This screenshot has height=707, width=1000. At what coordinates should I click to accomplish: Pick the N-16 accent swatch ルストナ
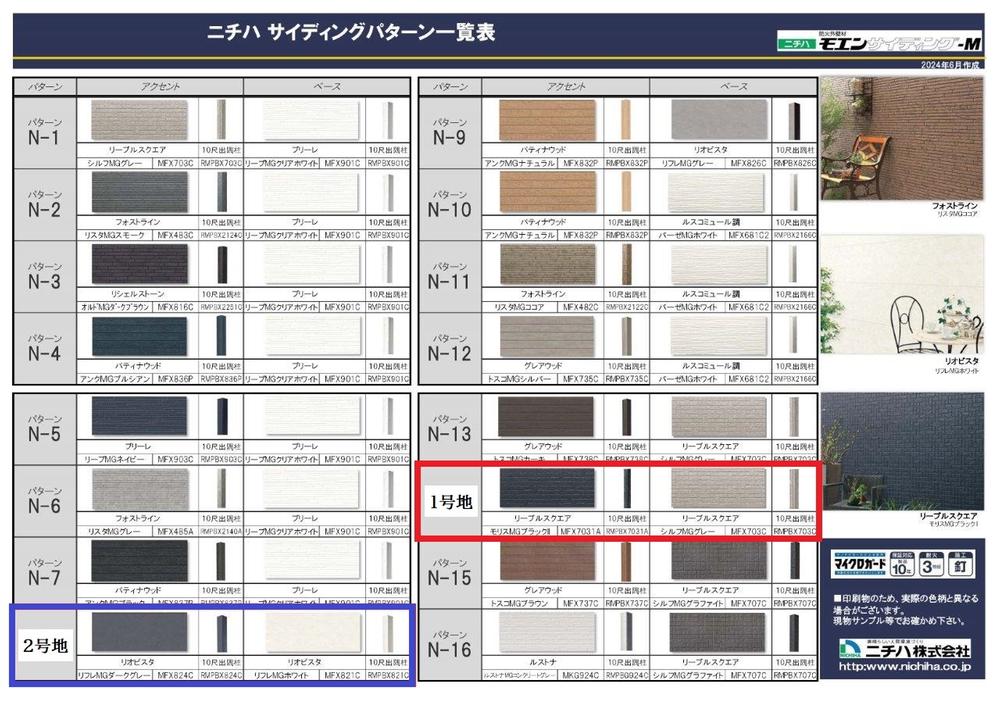[x=547, y=633]
